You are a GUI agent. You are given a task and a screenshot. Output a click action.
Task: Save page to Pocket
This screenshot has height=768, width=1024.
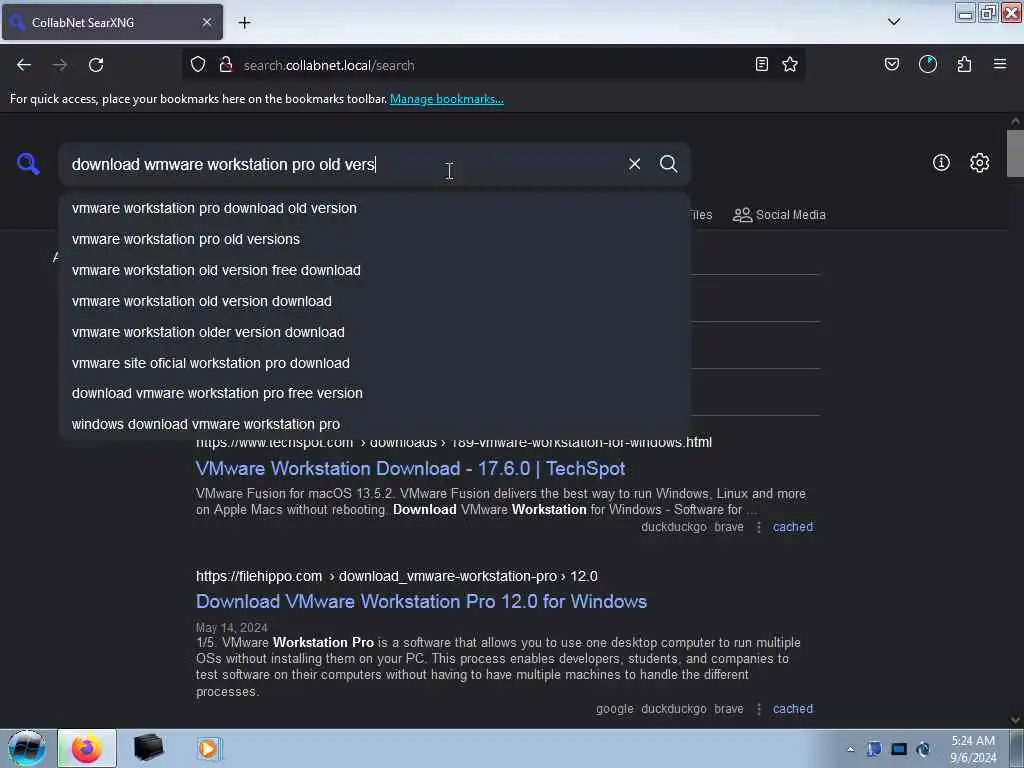point(892,64)
